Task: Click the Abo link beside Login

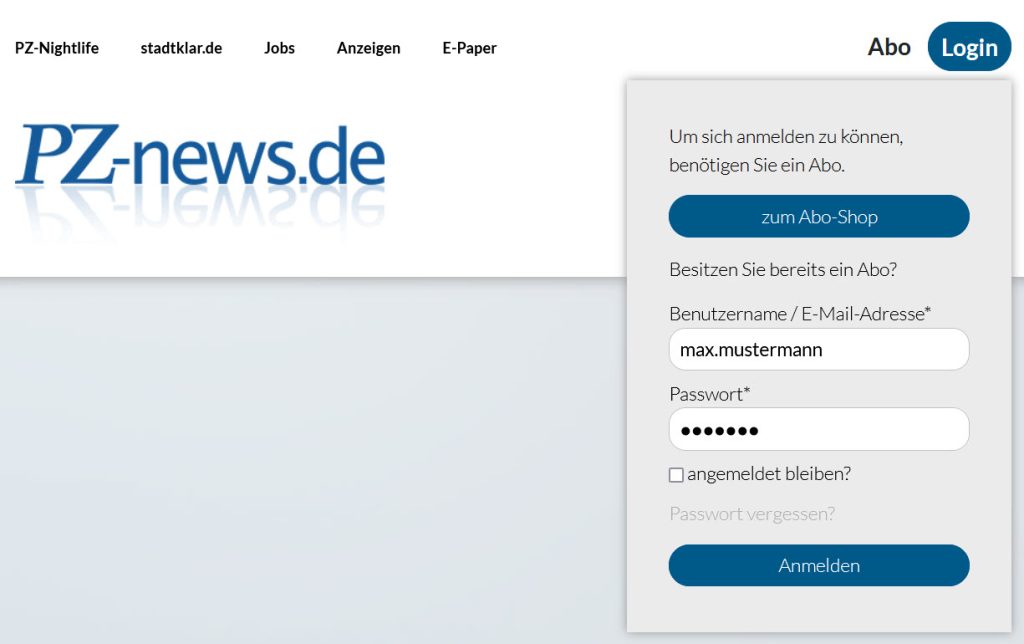Action: 889,47
